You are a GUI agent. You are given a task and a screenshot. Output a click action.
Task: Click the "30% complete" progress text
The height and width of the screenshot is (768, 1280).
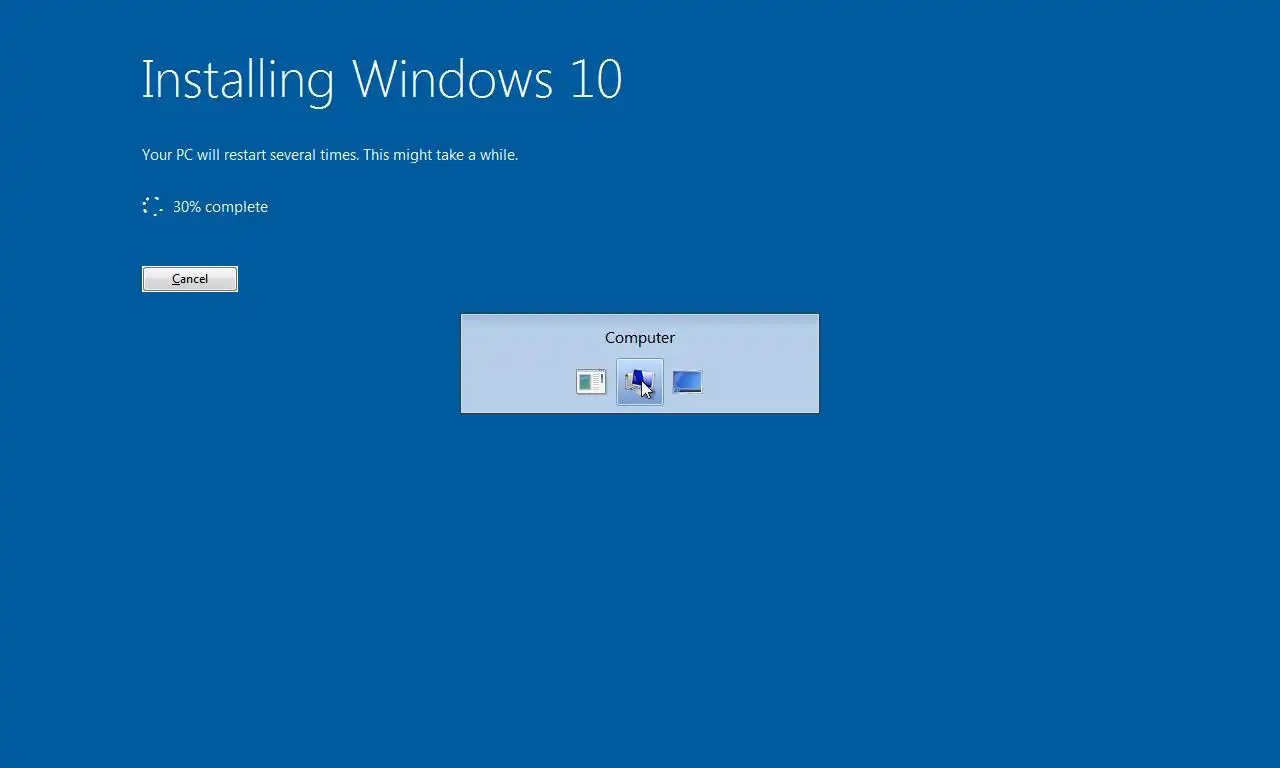click(x=220, y=207)
